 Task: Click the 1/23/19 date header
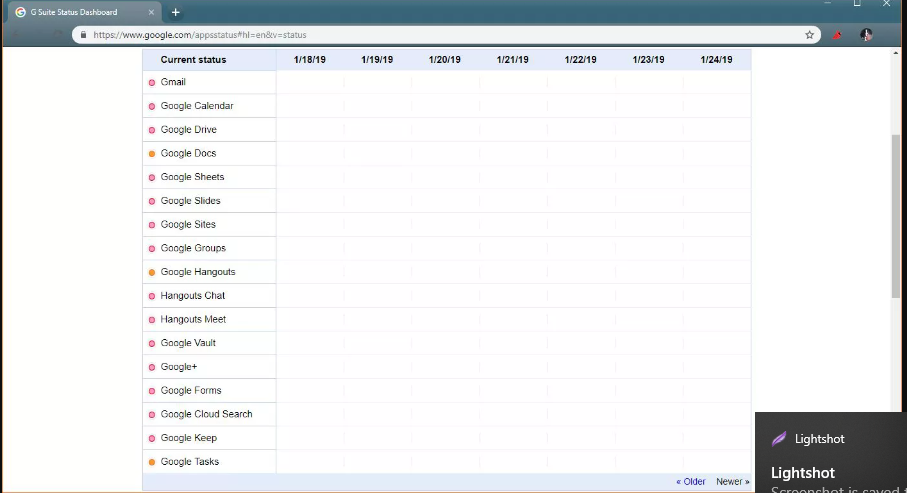tap(648, 60)
